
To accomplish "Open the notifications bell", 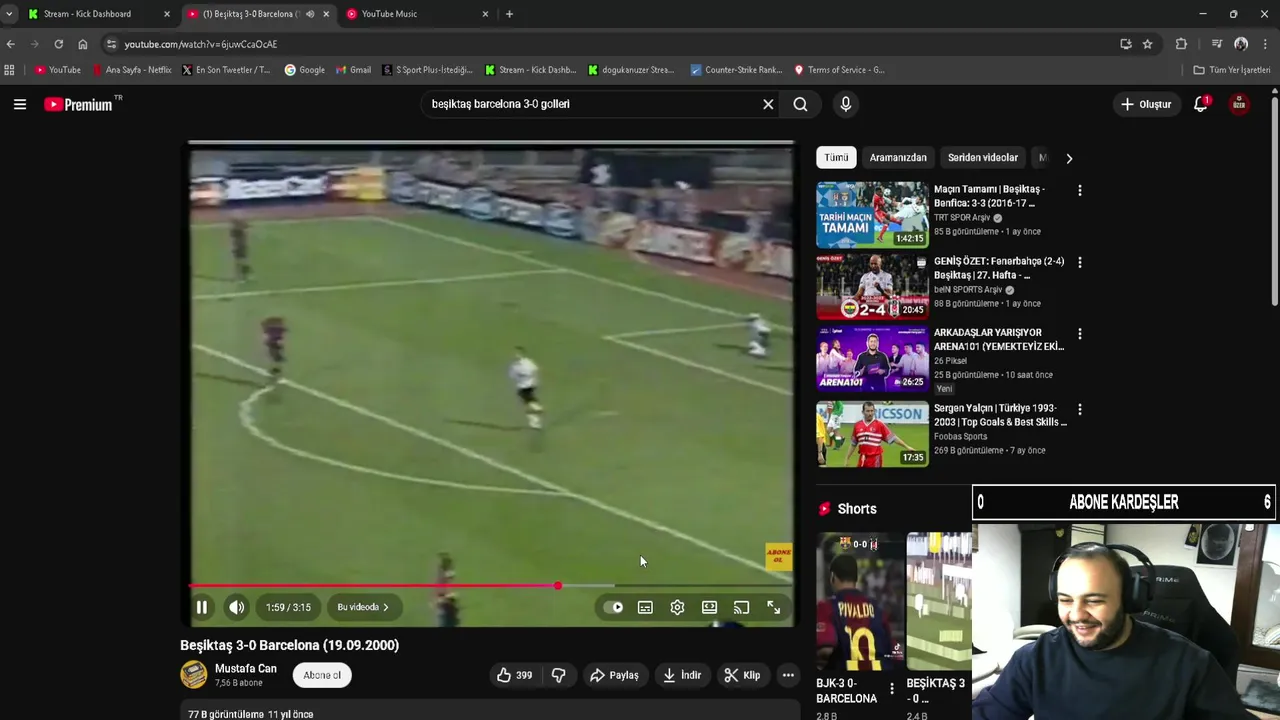I will pyautogui.click(x=1201, y=104).
